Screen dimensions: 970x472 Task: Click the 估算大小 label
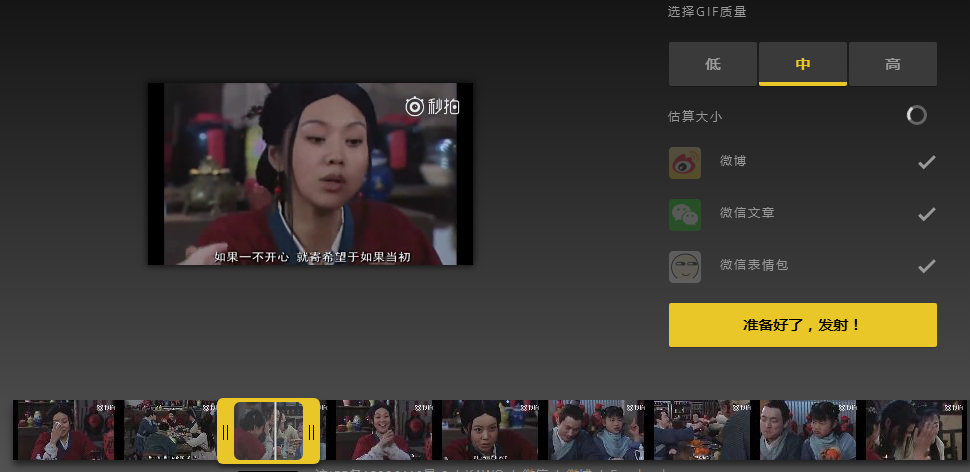(x=695, y=116)
